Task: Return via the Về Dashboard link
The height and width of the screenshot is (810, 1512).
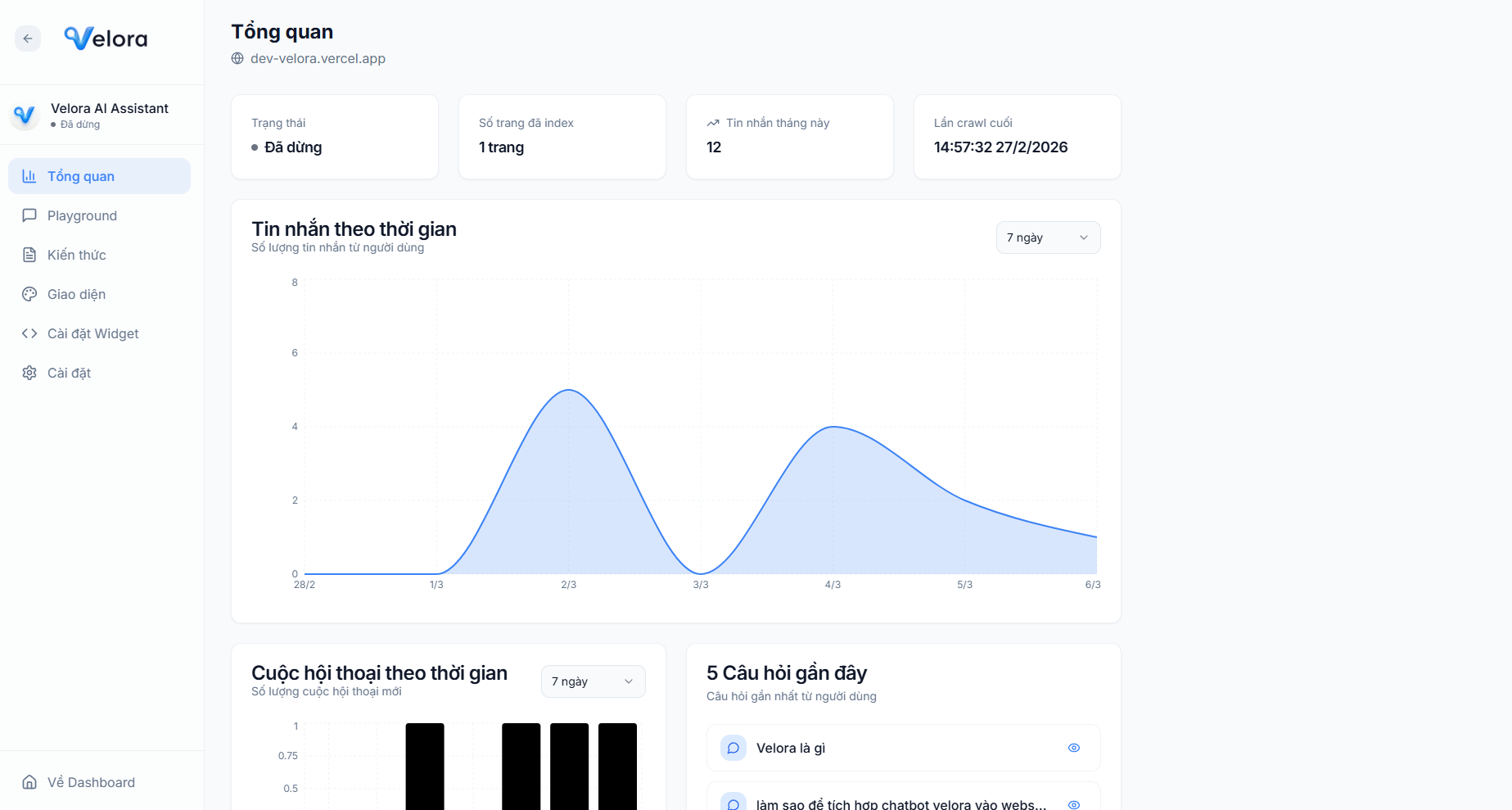Action: coord(91,782)
